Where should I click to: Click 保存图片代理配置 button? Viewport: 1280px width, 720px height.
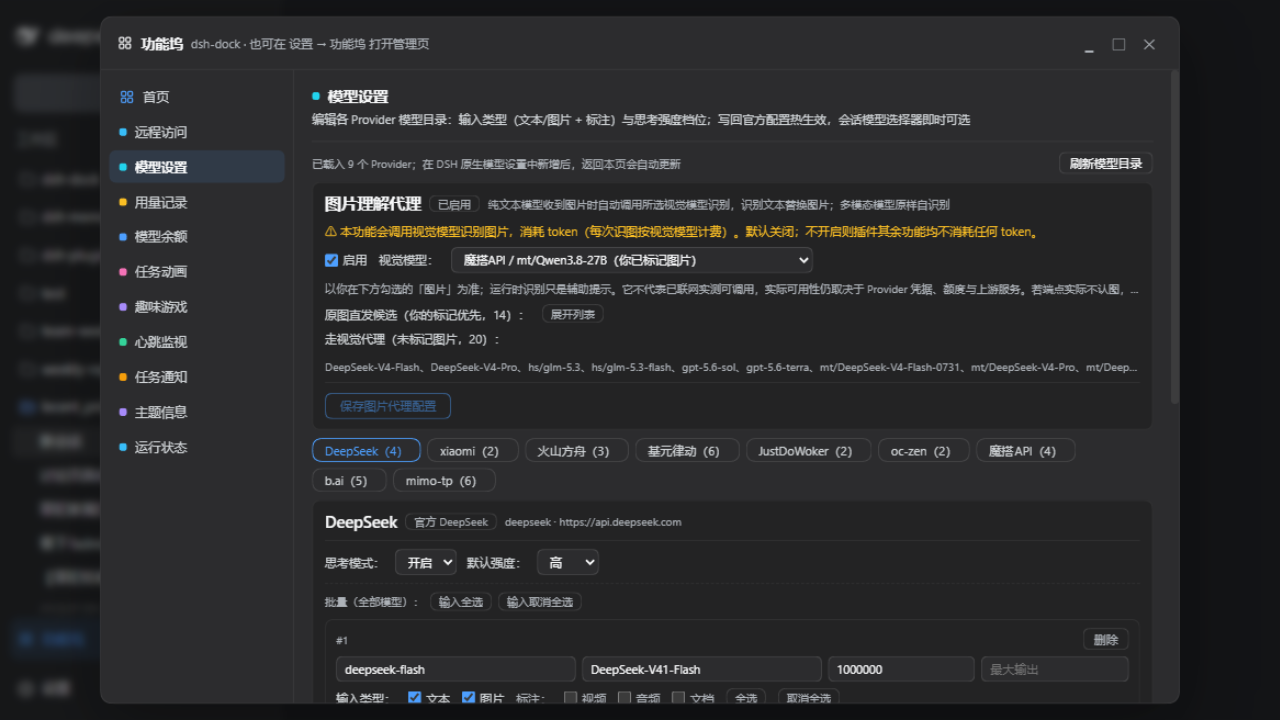point(388,406)
